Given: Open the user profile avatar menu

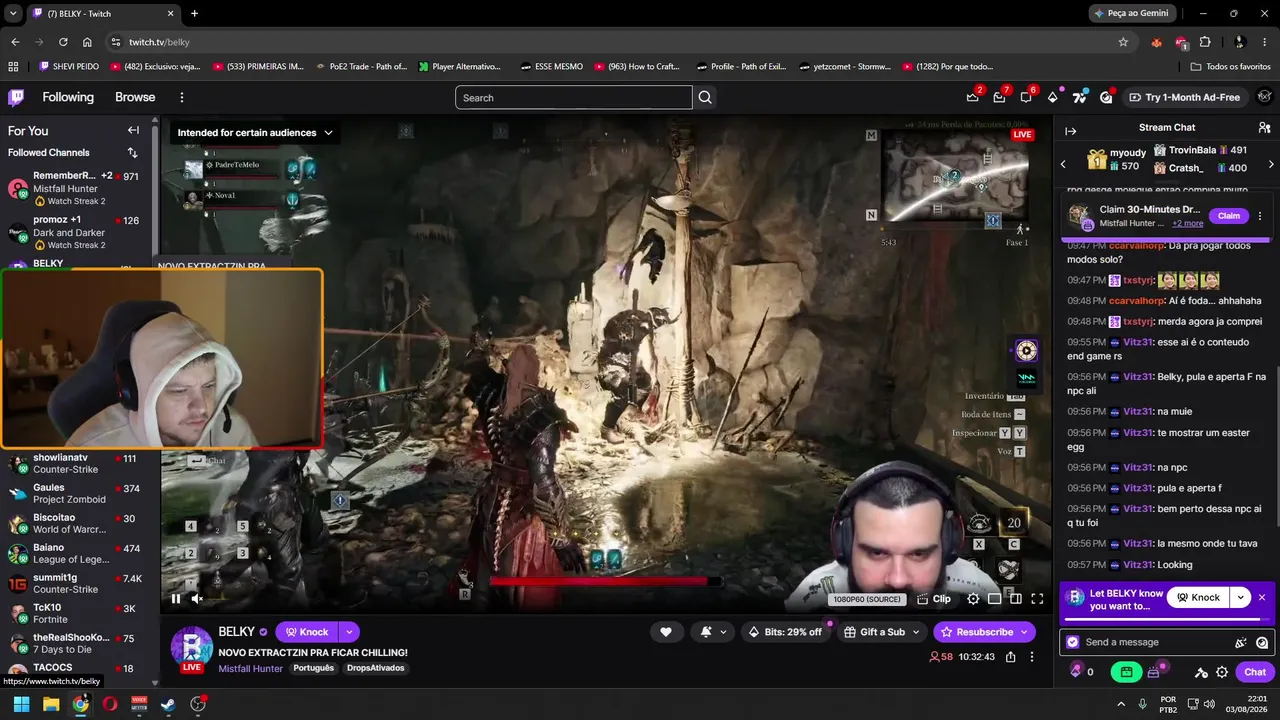Looking at the screenshot, I should 1264,97.
